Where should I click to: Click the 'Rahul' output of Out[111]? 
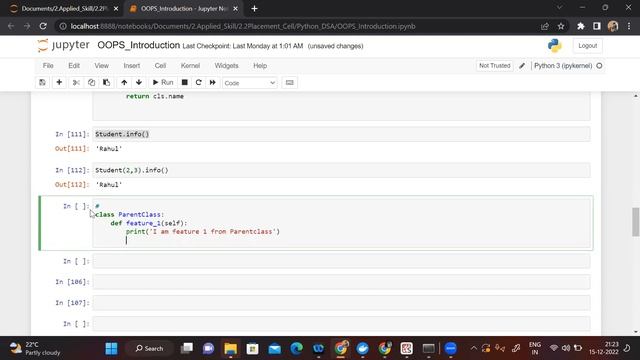[109, 149]
